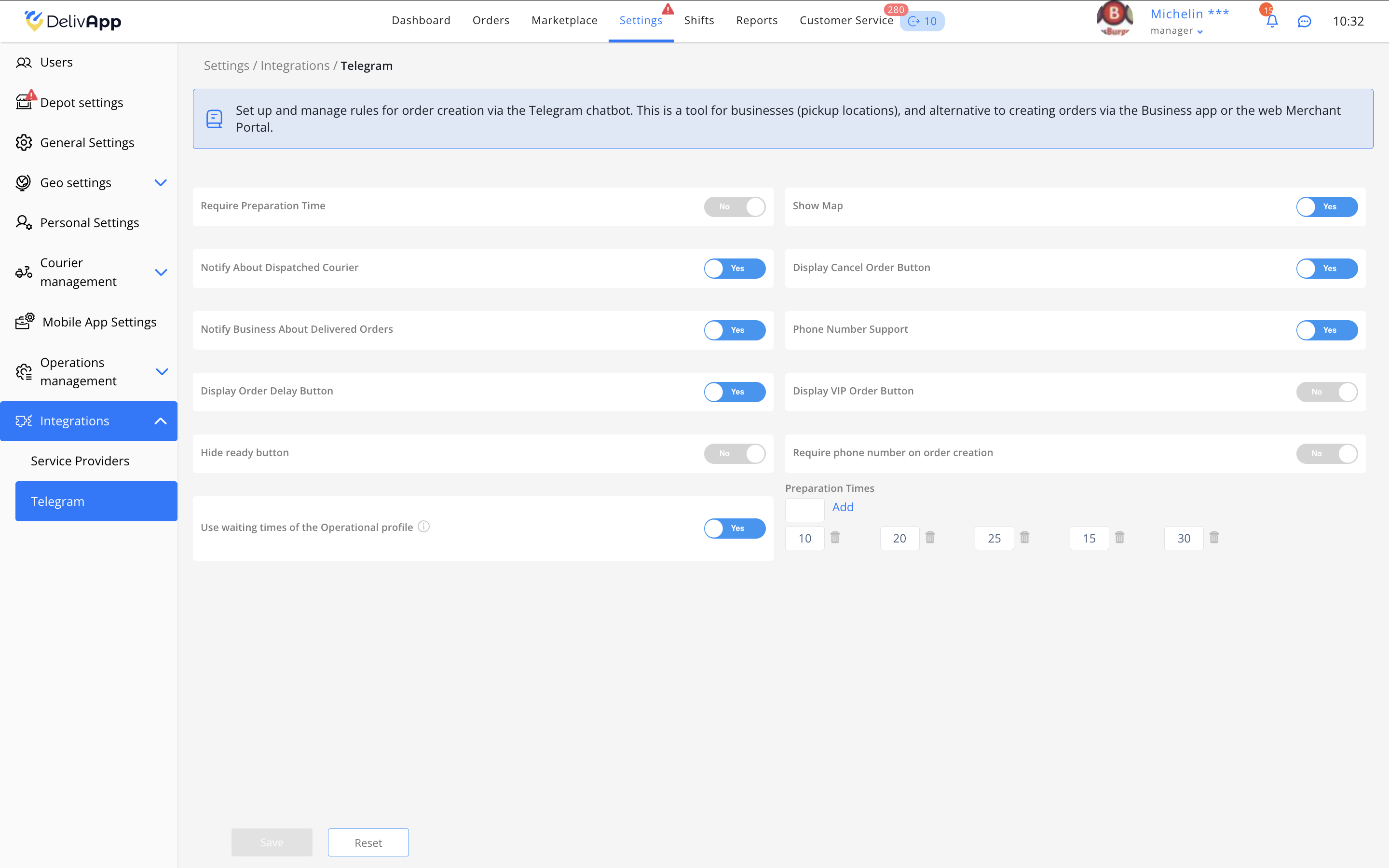This screenshot has width=1389, height=868.
Task: Click the notification bell icon
Action: pyautogui.click(x=1272, y=21)
